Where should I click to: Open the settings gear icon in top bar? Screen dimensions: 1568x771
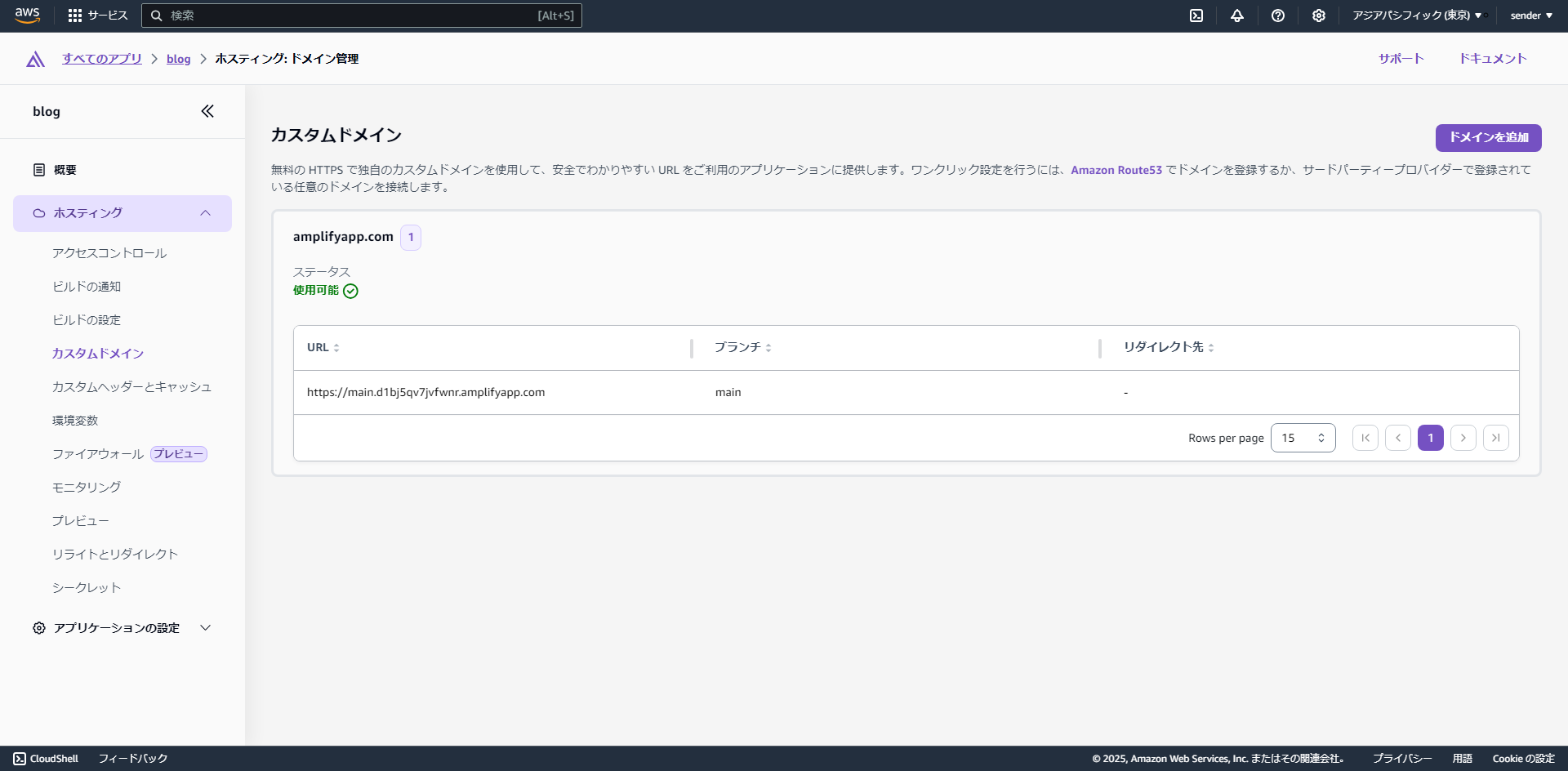point(1319,16)
